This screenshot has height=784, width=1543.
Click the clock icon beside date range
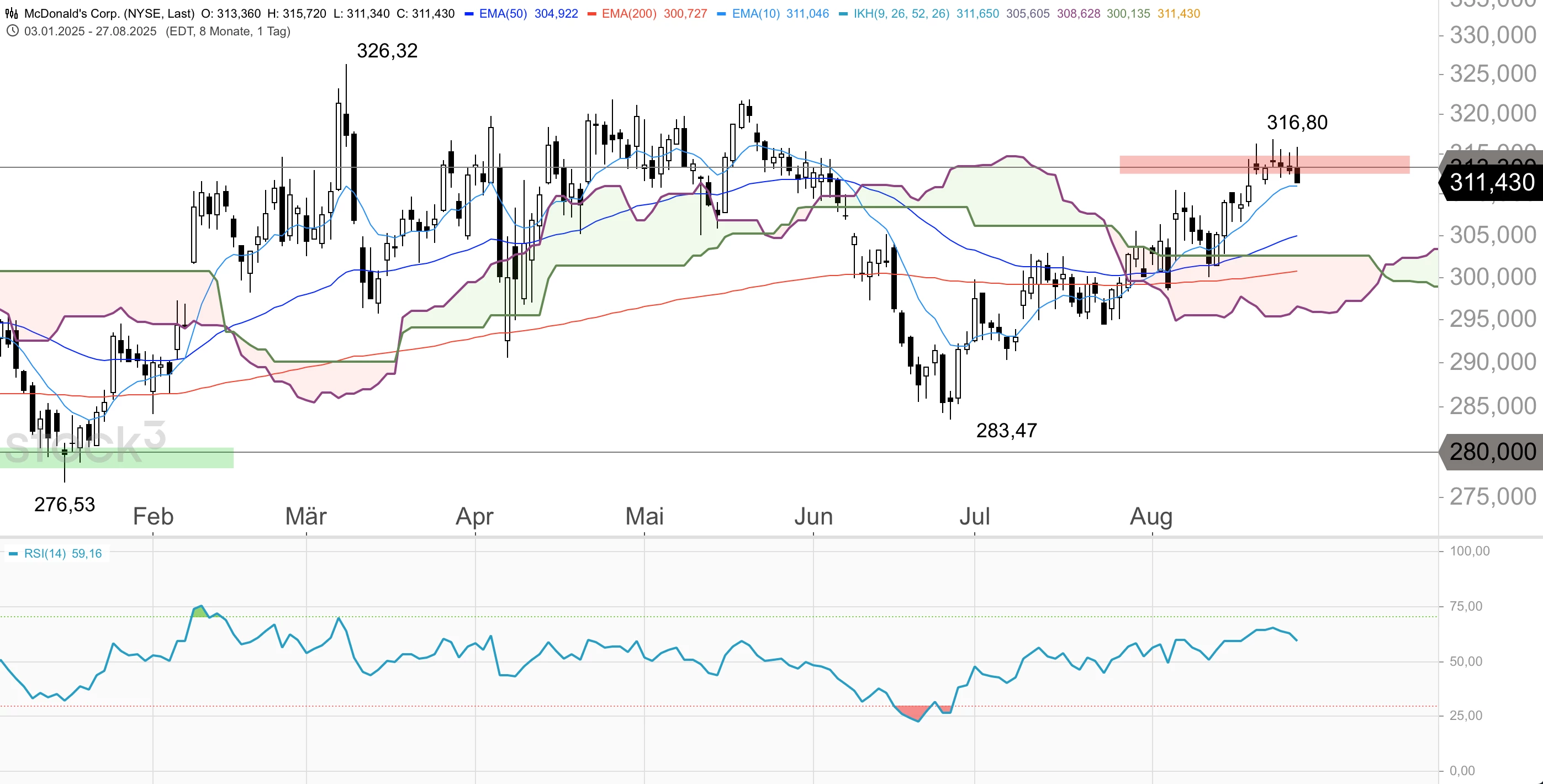coord(12,30)
